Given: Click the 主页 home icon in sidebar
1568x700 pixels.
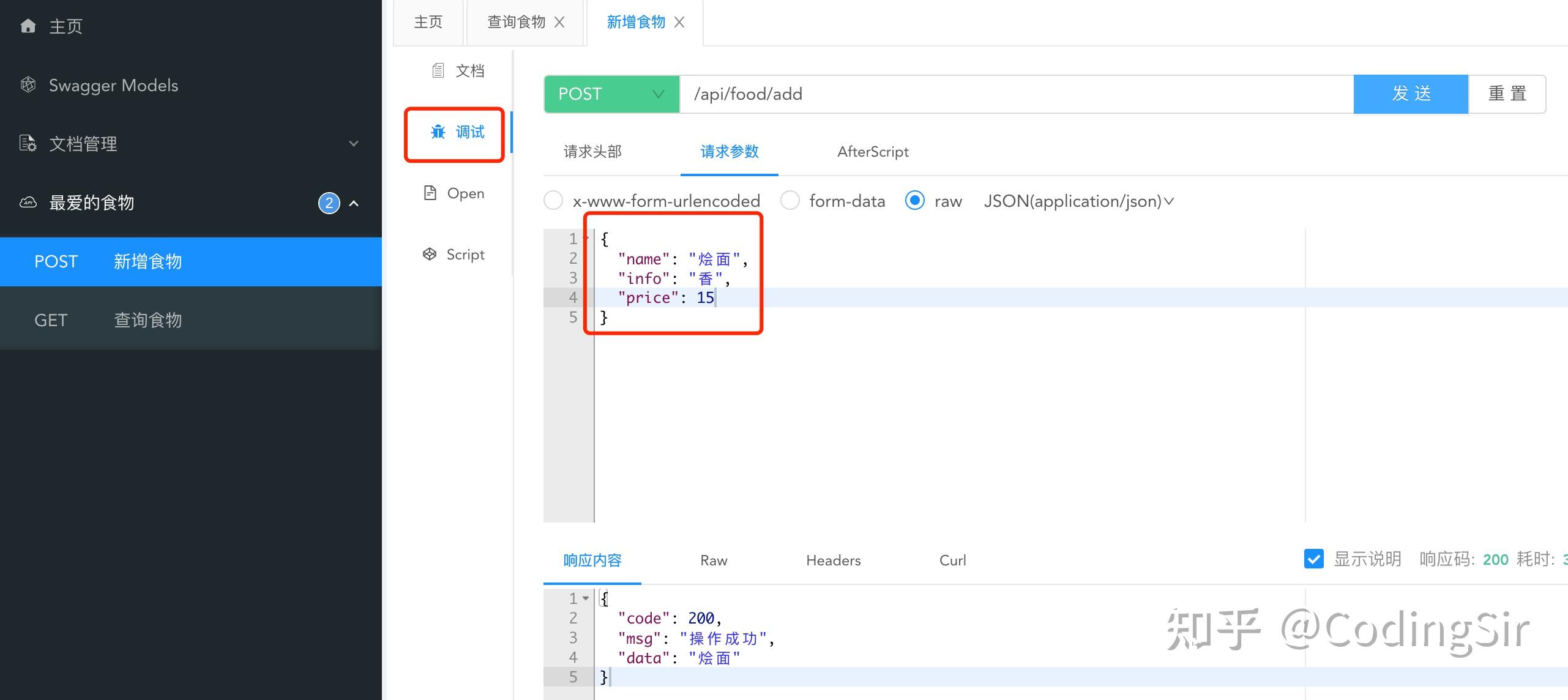Looking at the screenshot, I should (x=28, y=26).
